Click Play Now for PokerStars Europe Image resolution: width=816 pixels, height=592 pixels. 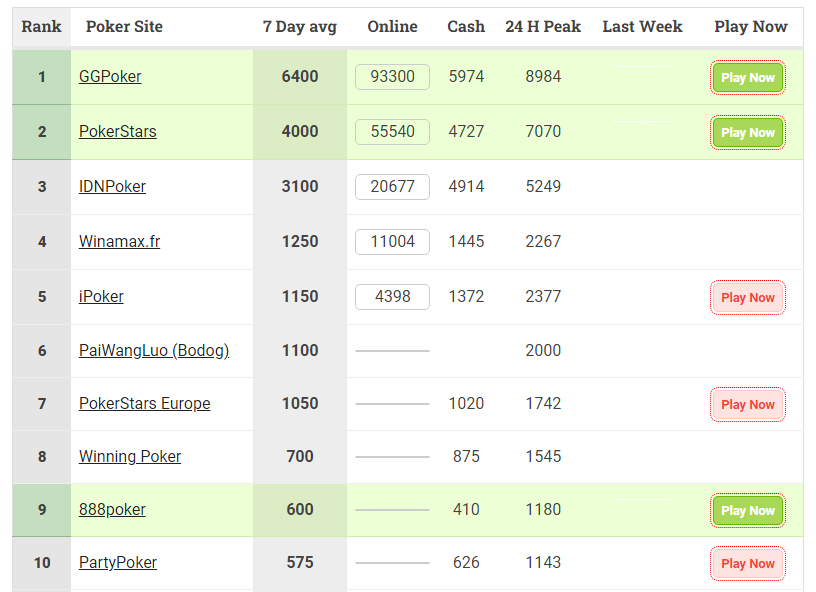(747, 405)
